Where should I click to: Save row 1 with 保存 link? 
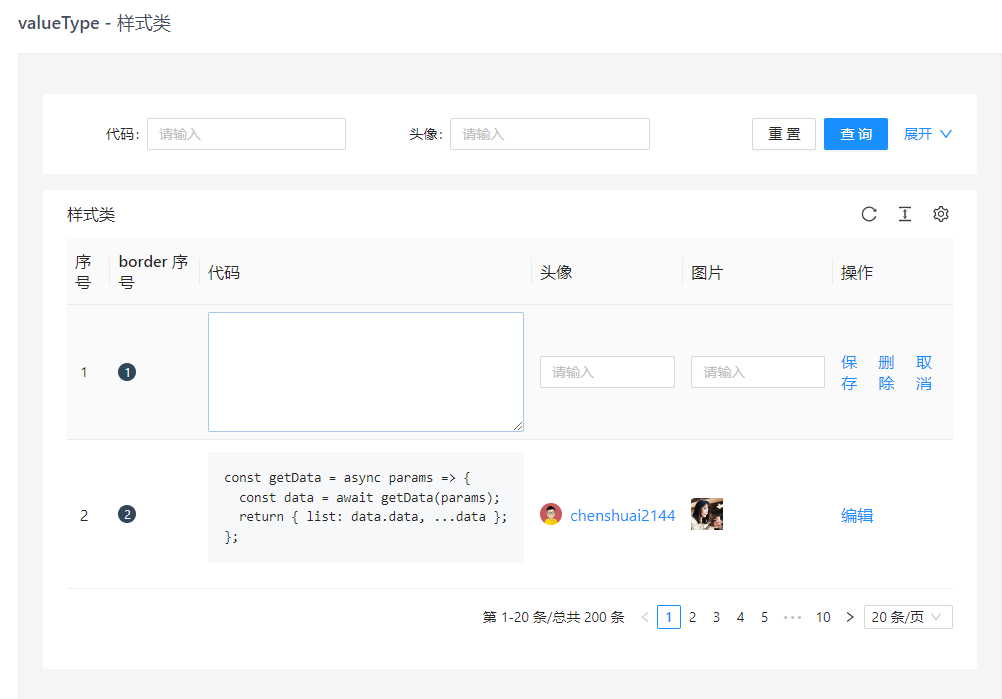tap(849, 373)
